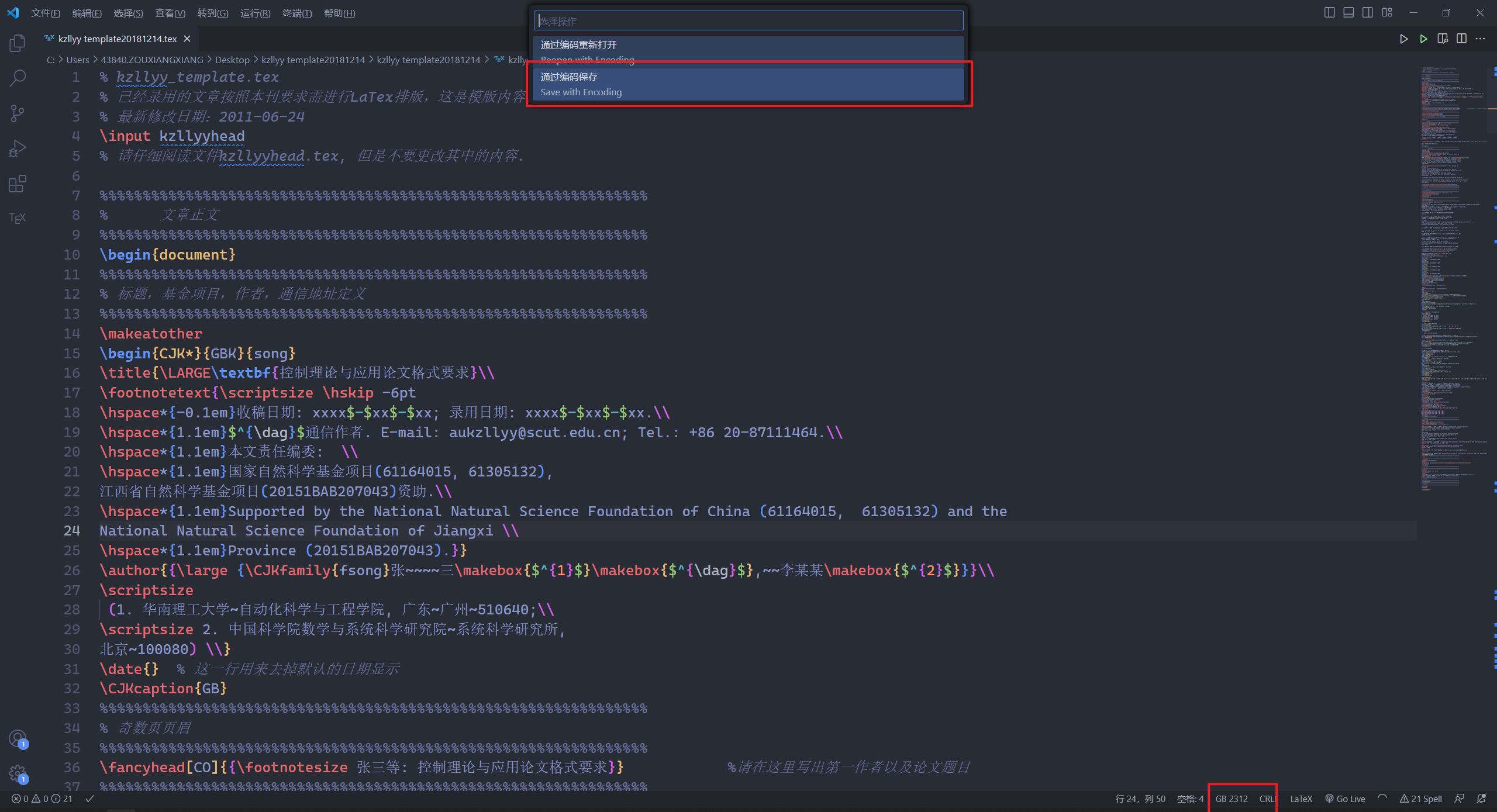Click the Go Live status button

click(1345, 799)
